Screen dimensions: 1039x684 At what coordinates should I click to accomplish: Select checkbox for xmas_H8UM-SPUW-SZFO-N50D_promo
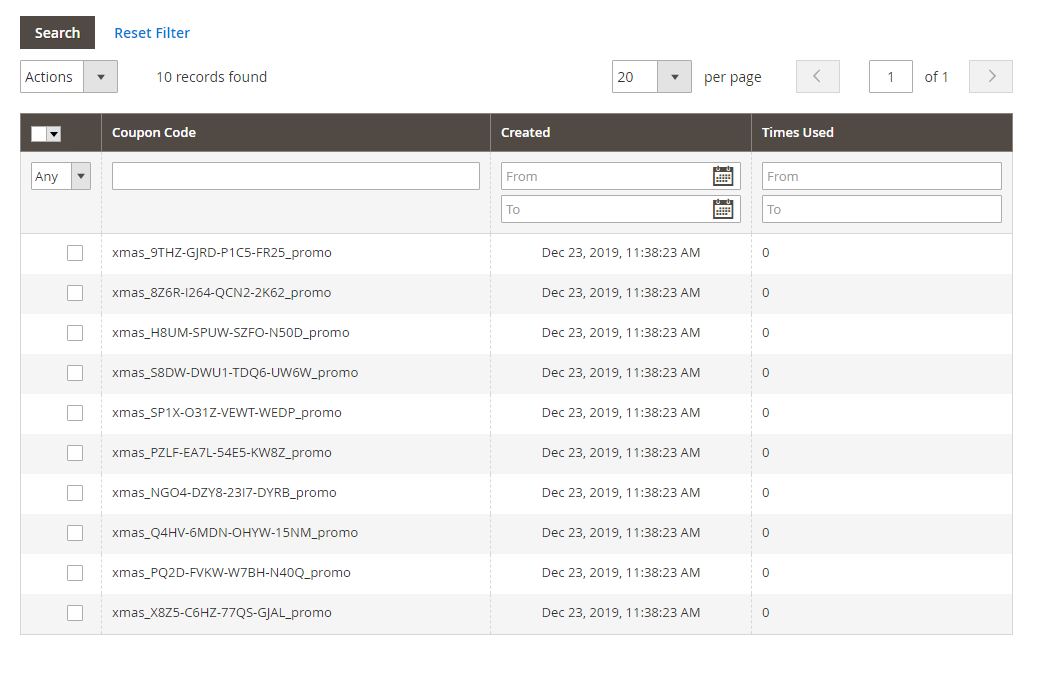(x=75, y=333)
